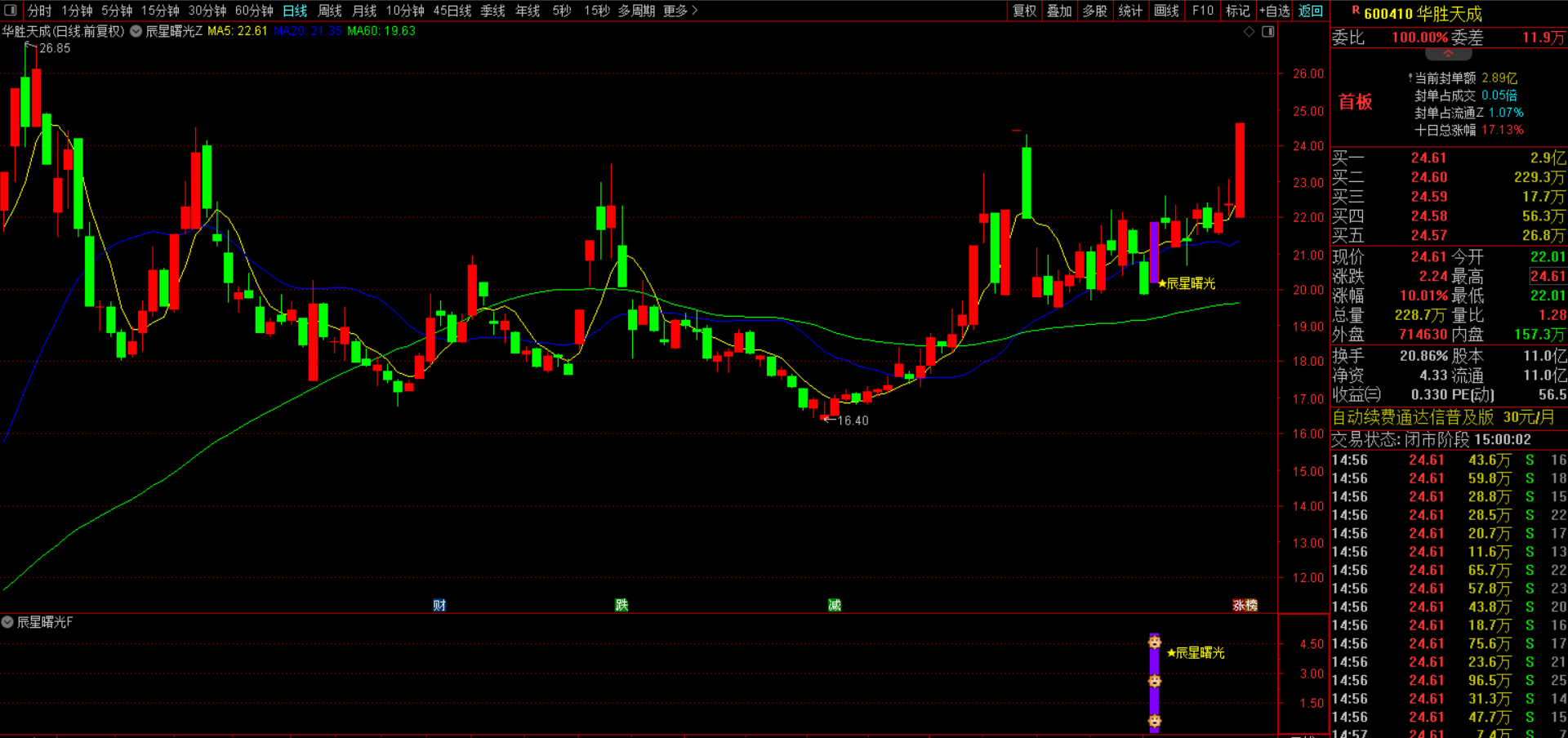
Task: Click the 买一 bid price 24.61
Action: coord(1428,158)
